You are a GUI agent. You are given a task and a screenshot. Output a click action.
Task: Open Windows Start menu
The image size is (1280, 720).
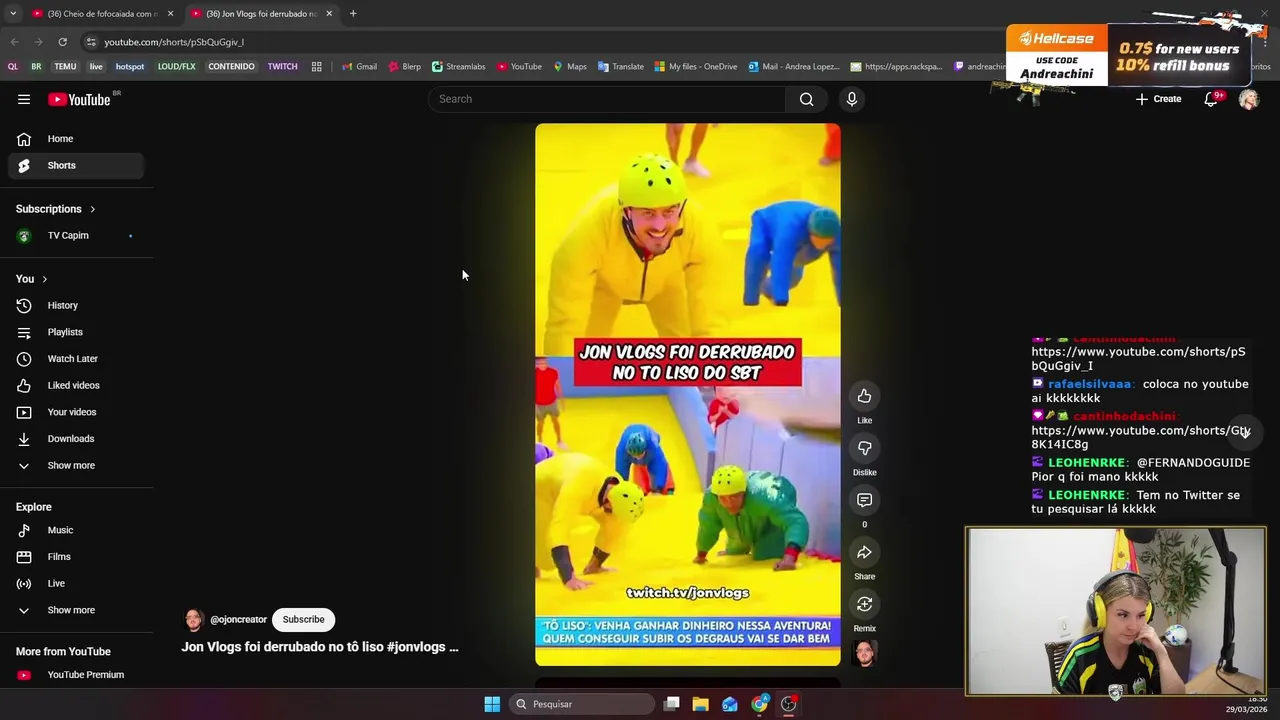point(492,704)
